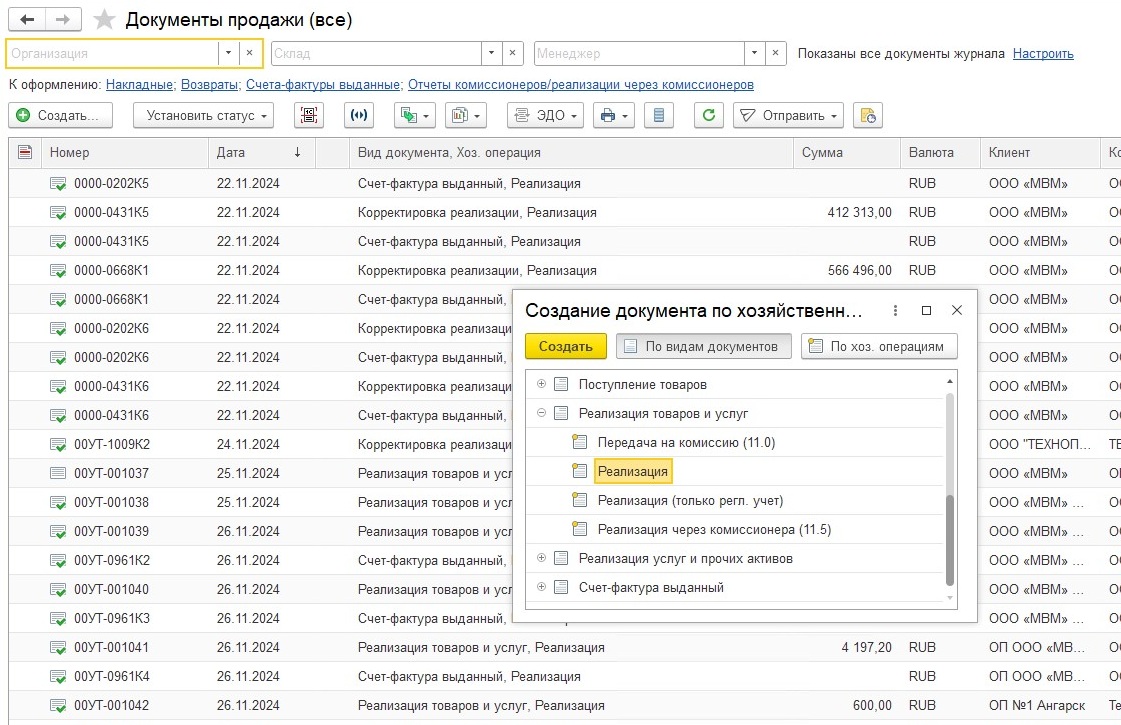Click the refresh list icon
Image resolution: width=1121 pixels, height=725 pixels.
point(708,116)
